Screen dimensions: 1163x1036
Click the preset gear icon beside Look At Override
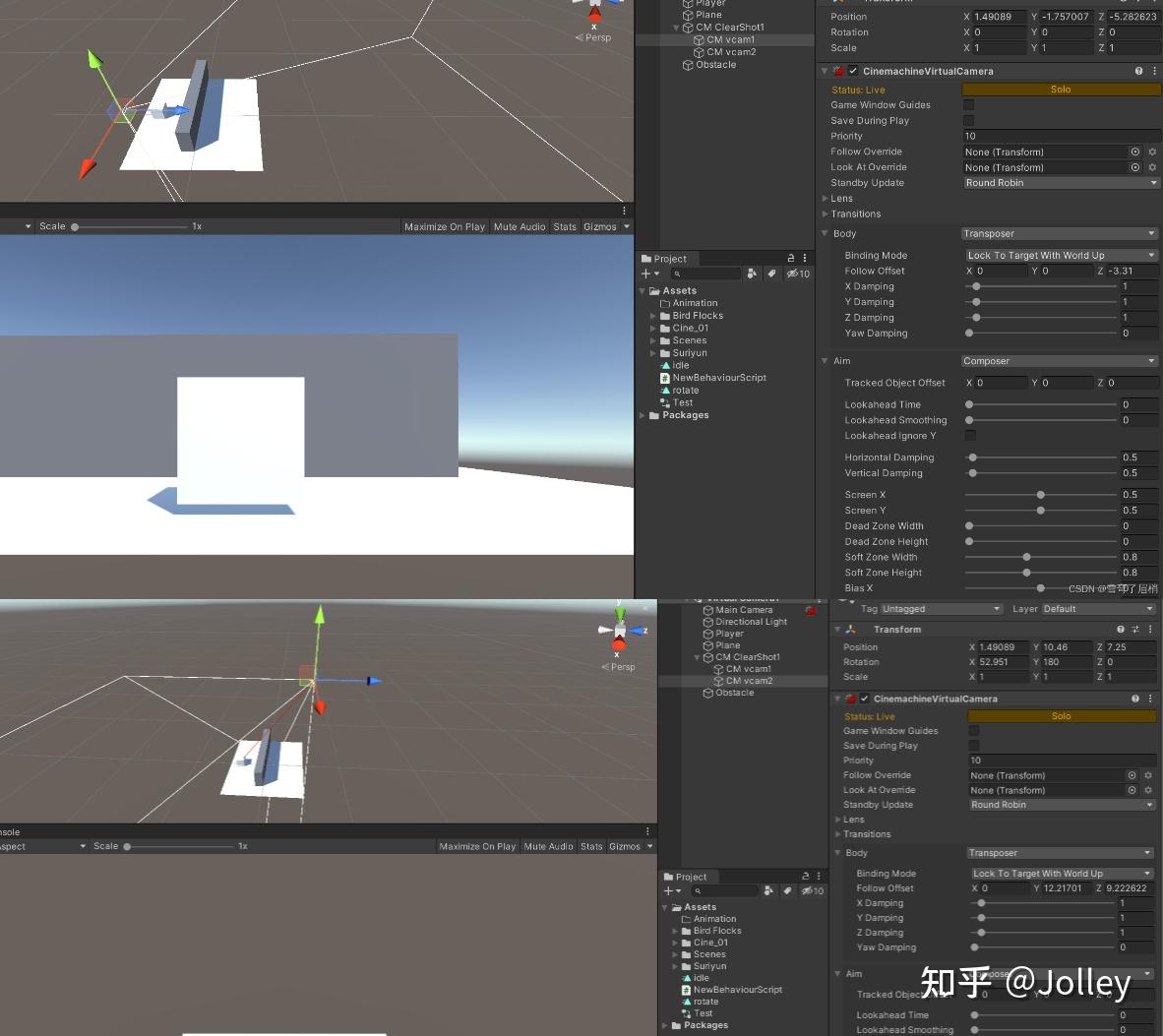coord(1150,167)
